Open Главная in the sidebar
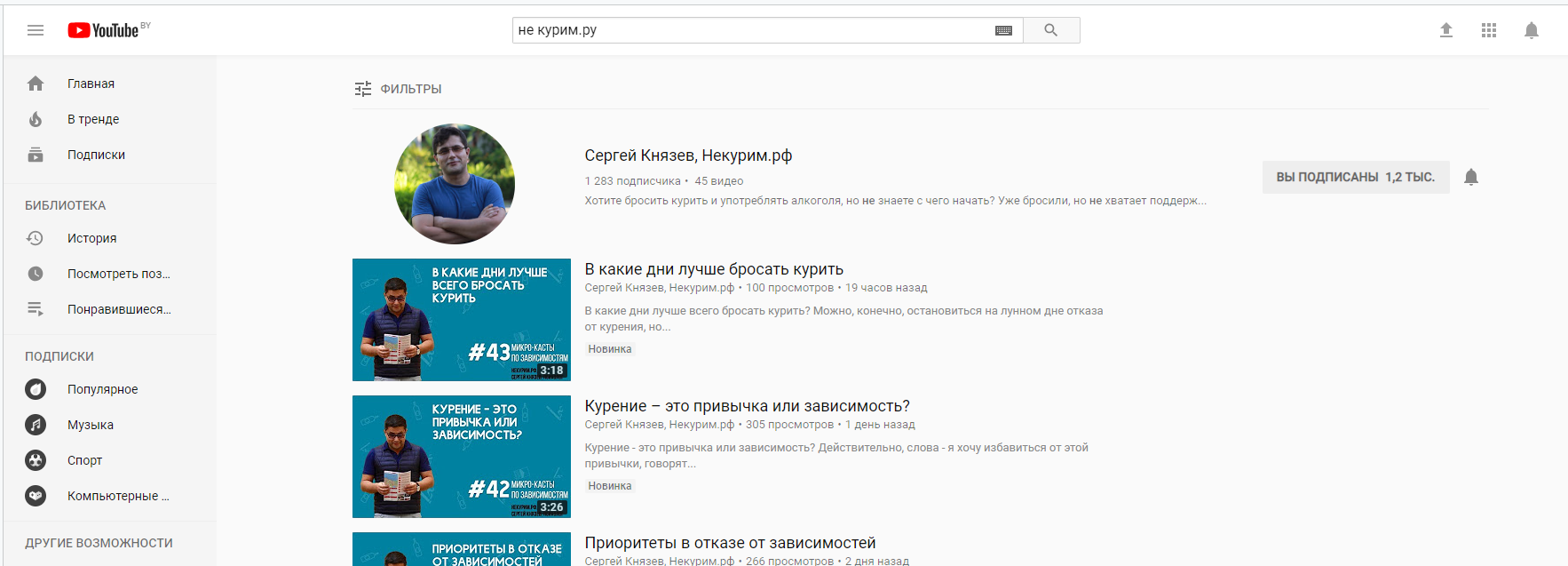This screenshot has height=566, width=1568. click(109, 84)
